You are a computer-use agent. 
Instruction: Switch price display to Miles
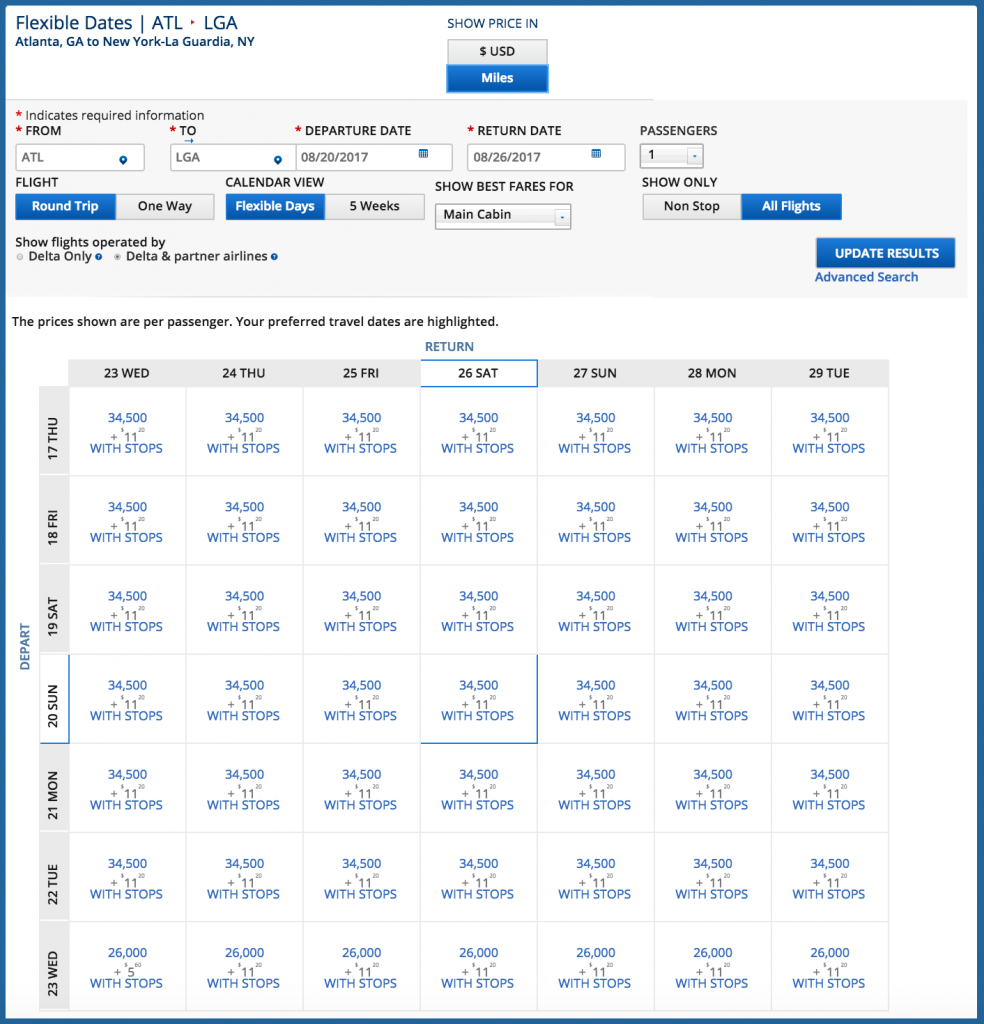coord(497,78)
